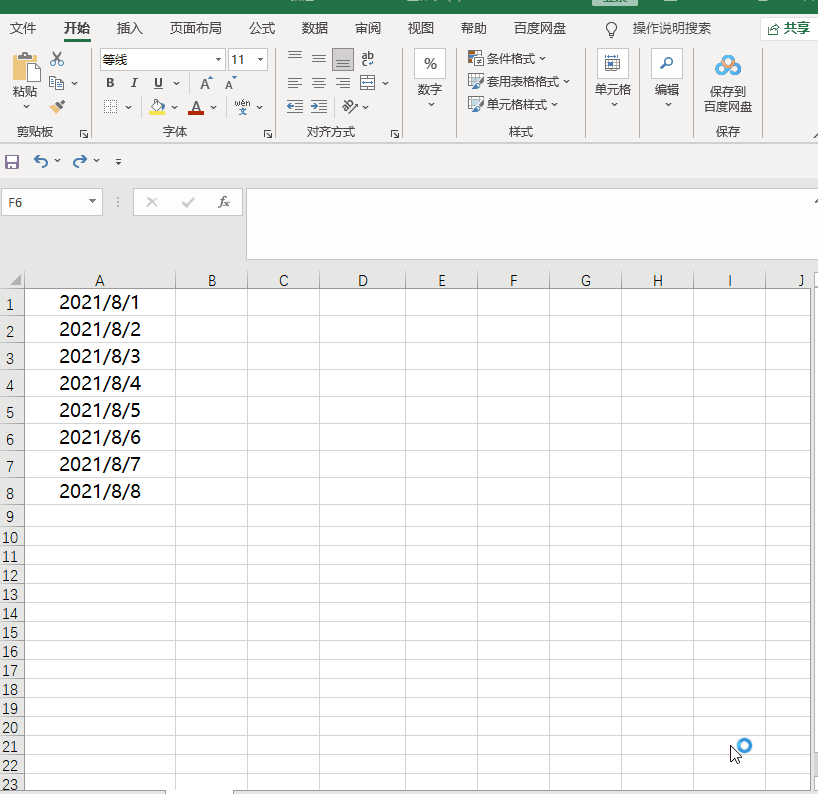Click text orientation icon
This screenshot has height=794, width=818.
[350, 107]
